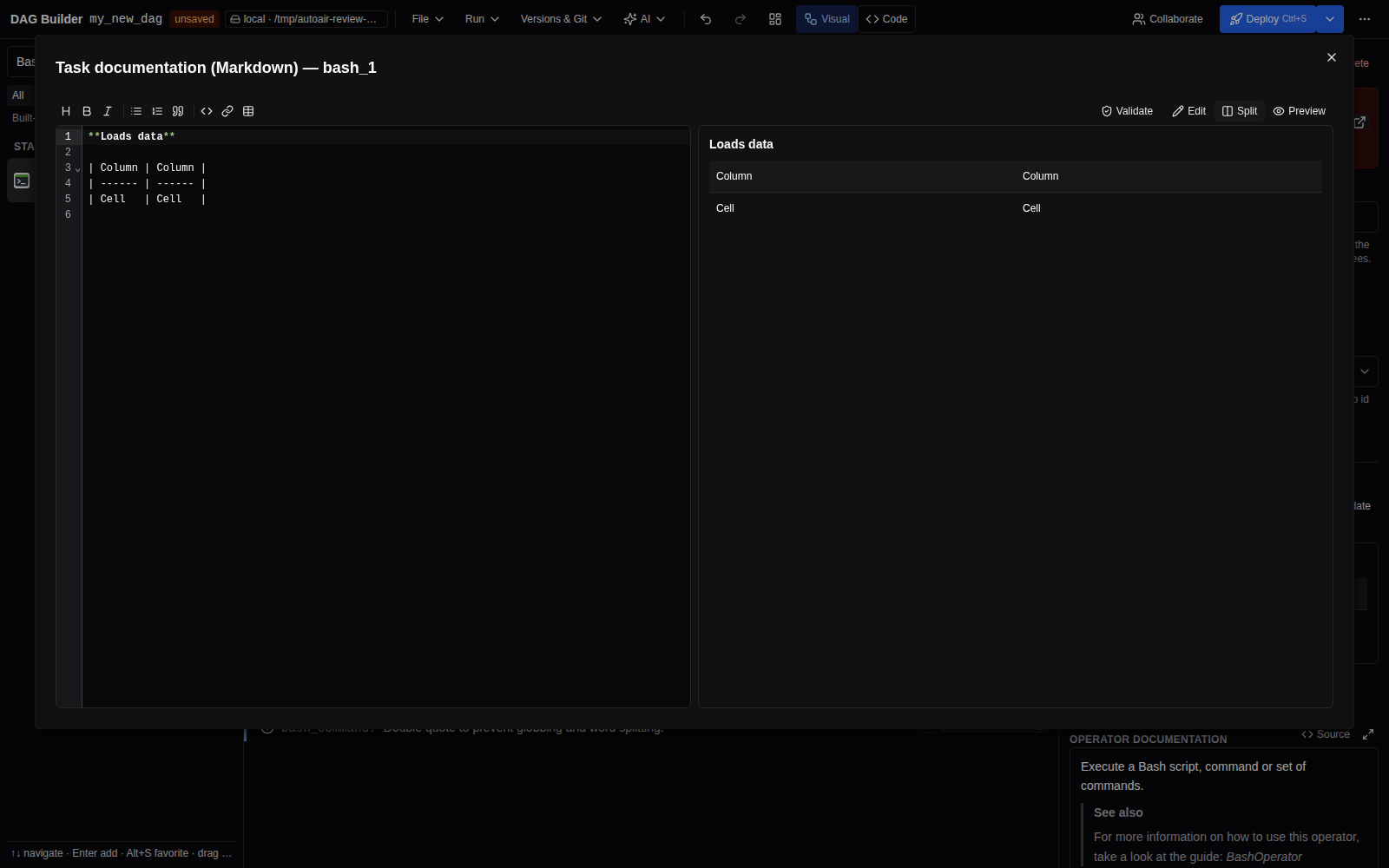Open the AI menu

[644, 19]
